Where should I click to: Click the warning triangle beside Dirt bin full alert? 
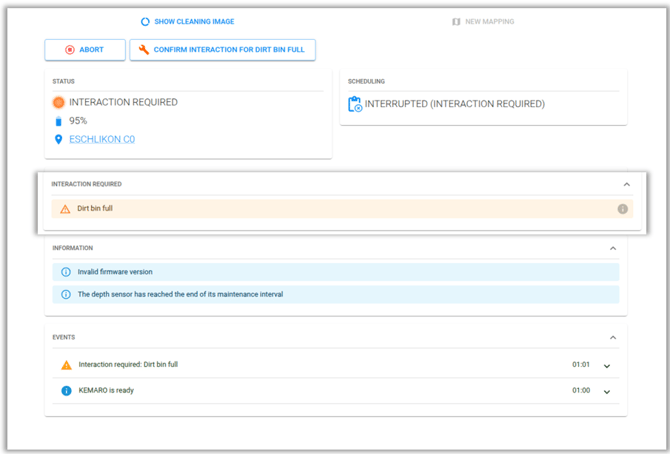(65, 209)
